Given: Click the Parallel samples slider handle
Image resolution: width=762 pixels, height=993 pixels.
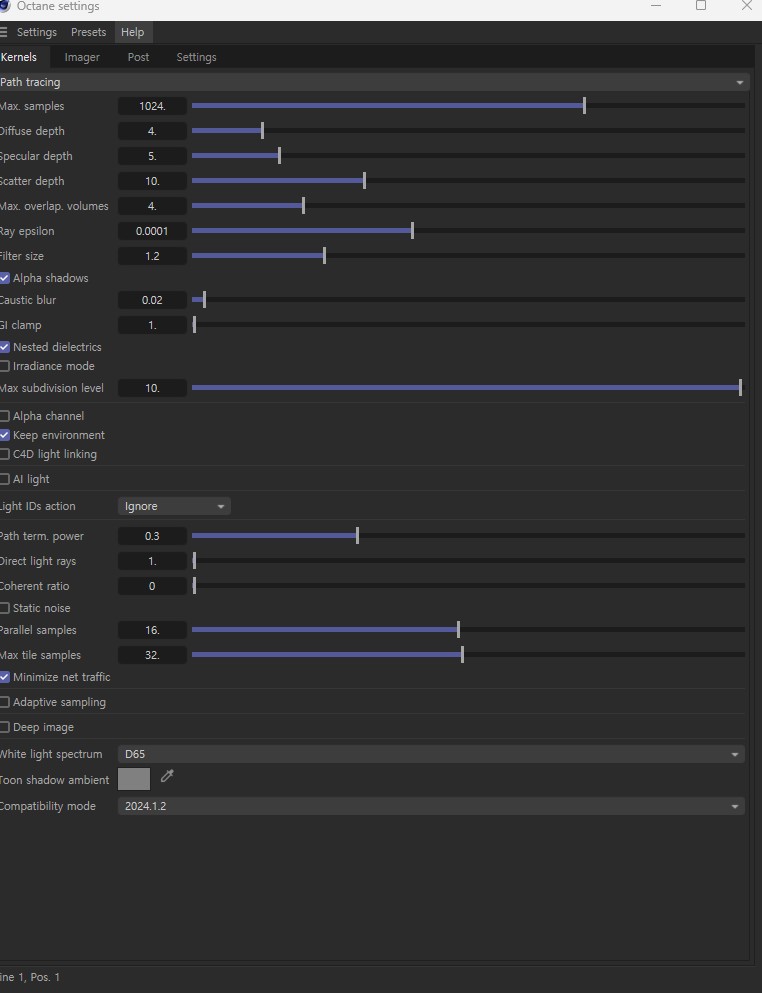Looking at the screenshot, I should point(458,630).
